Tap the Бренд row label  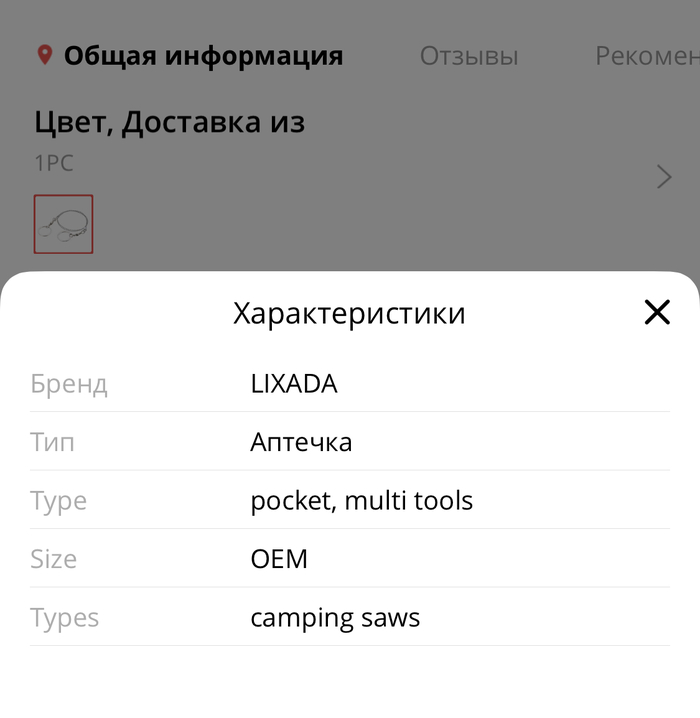(x=68, y=383)
